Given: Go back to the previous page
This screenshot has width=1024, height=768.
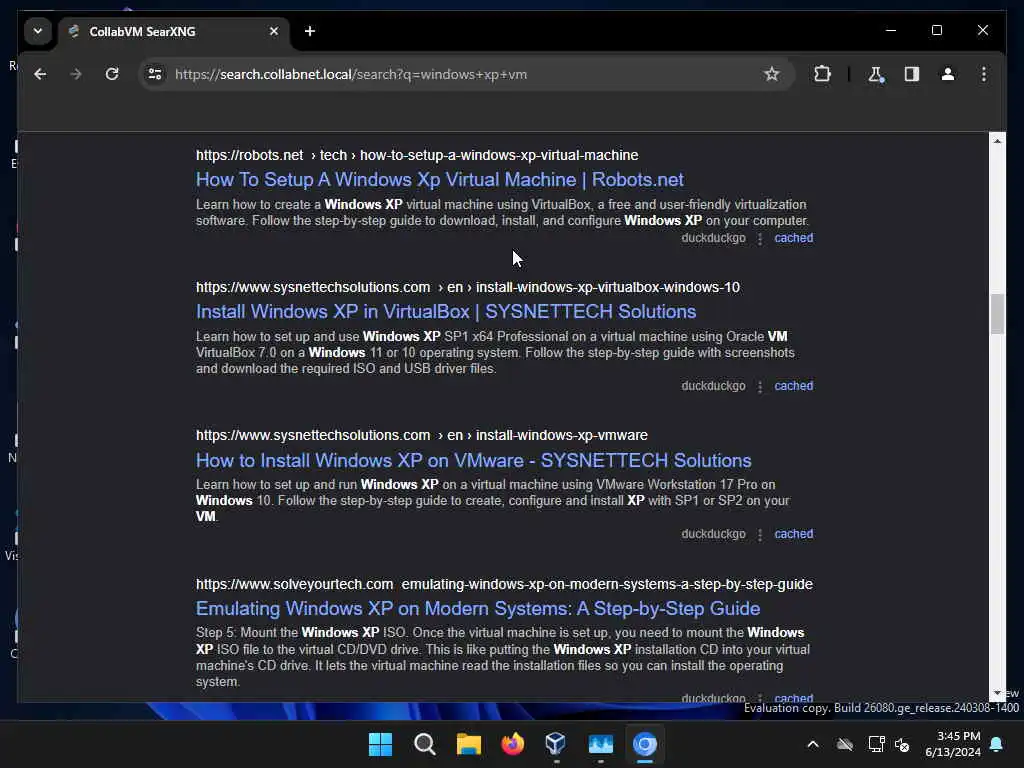Looking at the screenshot, I should (x=40, y=74).
